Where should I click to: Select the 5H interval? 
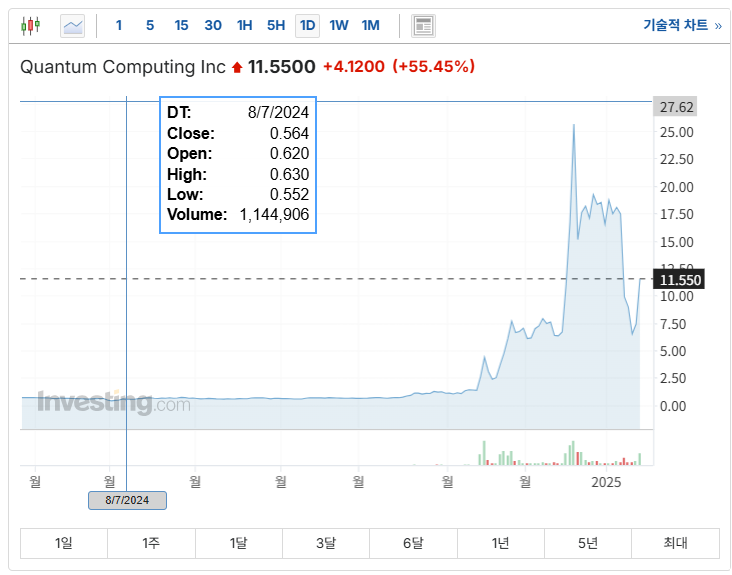[x=276, y=25]
